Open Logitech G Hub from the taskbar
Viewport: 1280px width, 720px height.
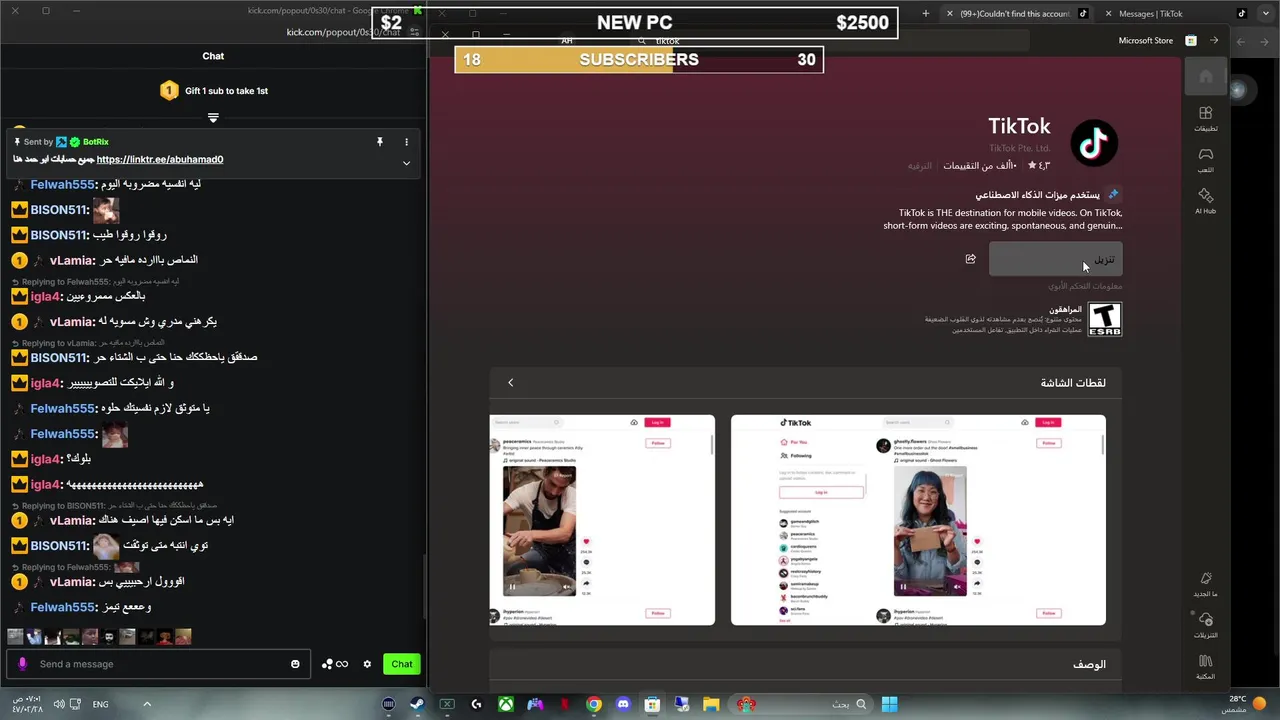(x=477, y=704)
